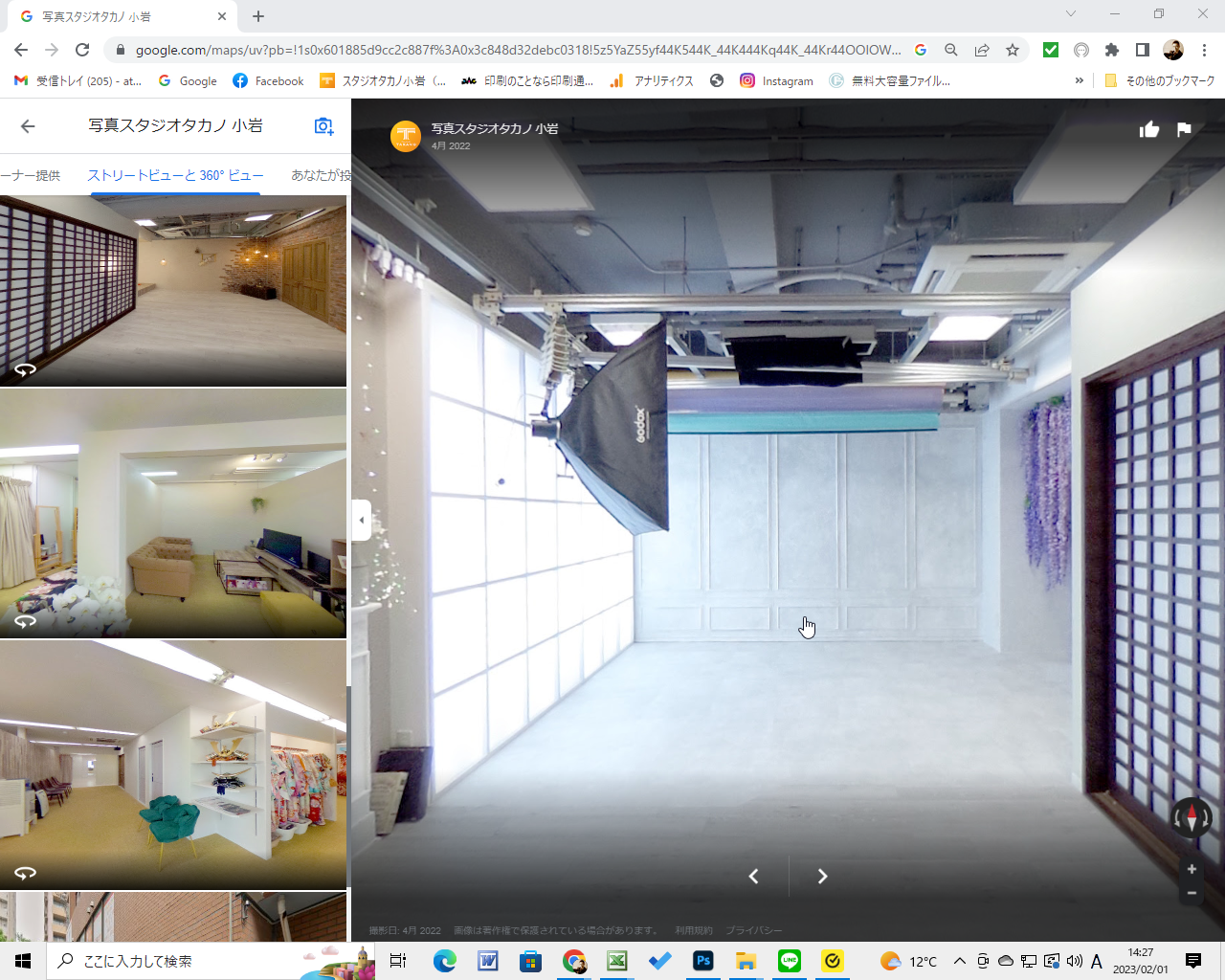Switch to the オーナー提供 tab
The image size is (1225, 980).
point(31,175)
